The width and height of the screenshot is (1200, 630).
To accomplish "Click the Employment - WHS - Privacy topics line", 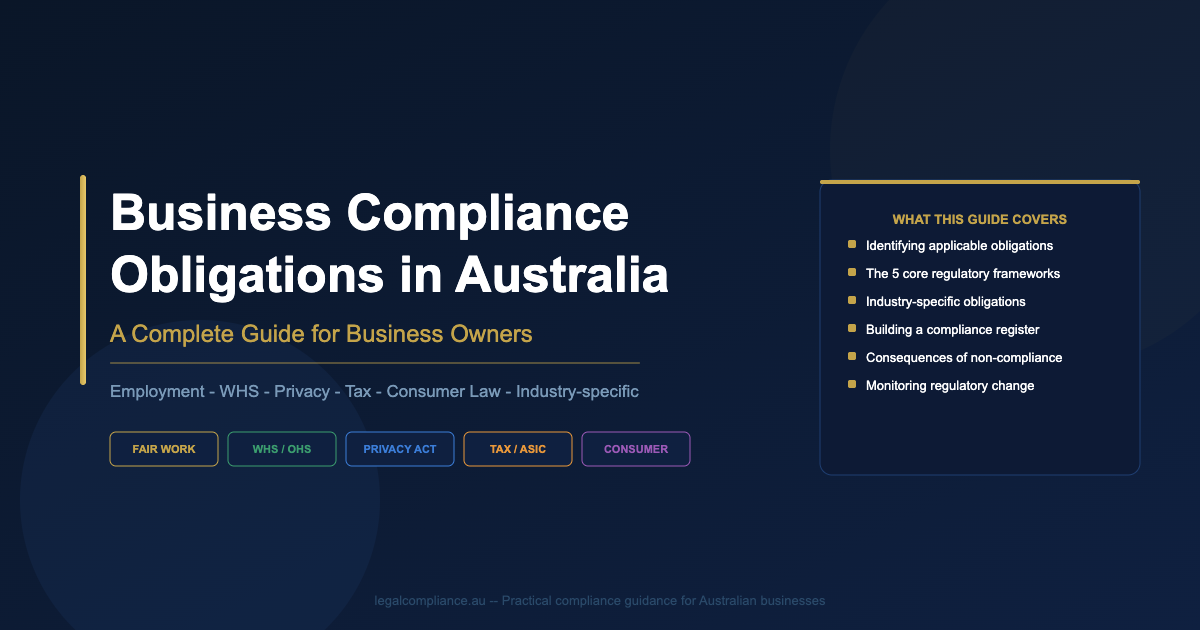I will (374, 391).
